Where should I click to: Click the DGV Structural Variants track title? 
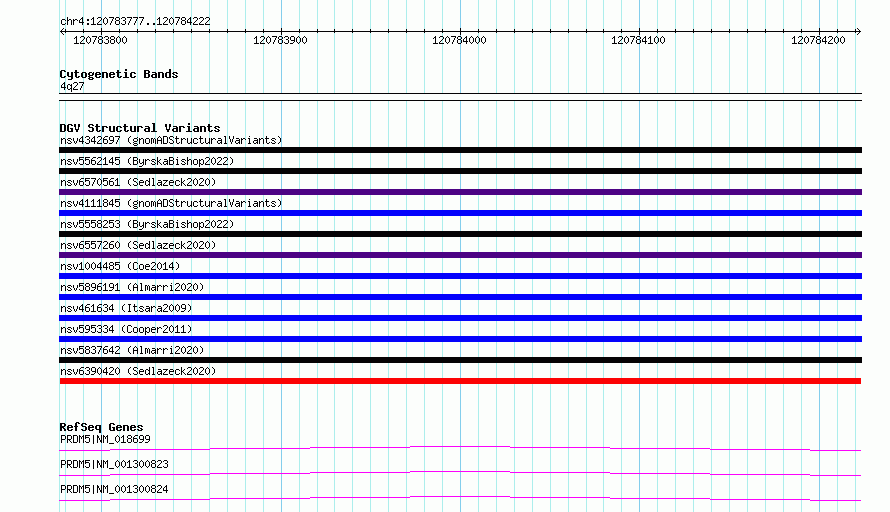(140, 128)
